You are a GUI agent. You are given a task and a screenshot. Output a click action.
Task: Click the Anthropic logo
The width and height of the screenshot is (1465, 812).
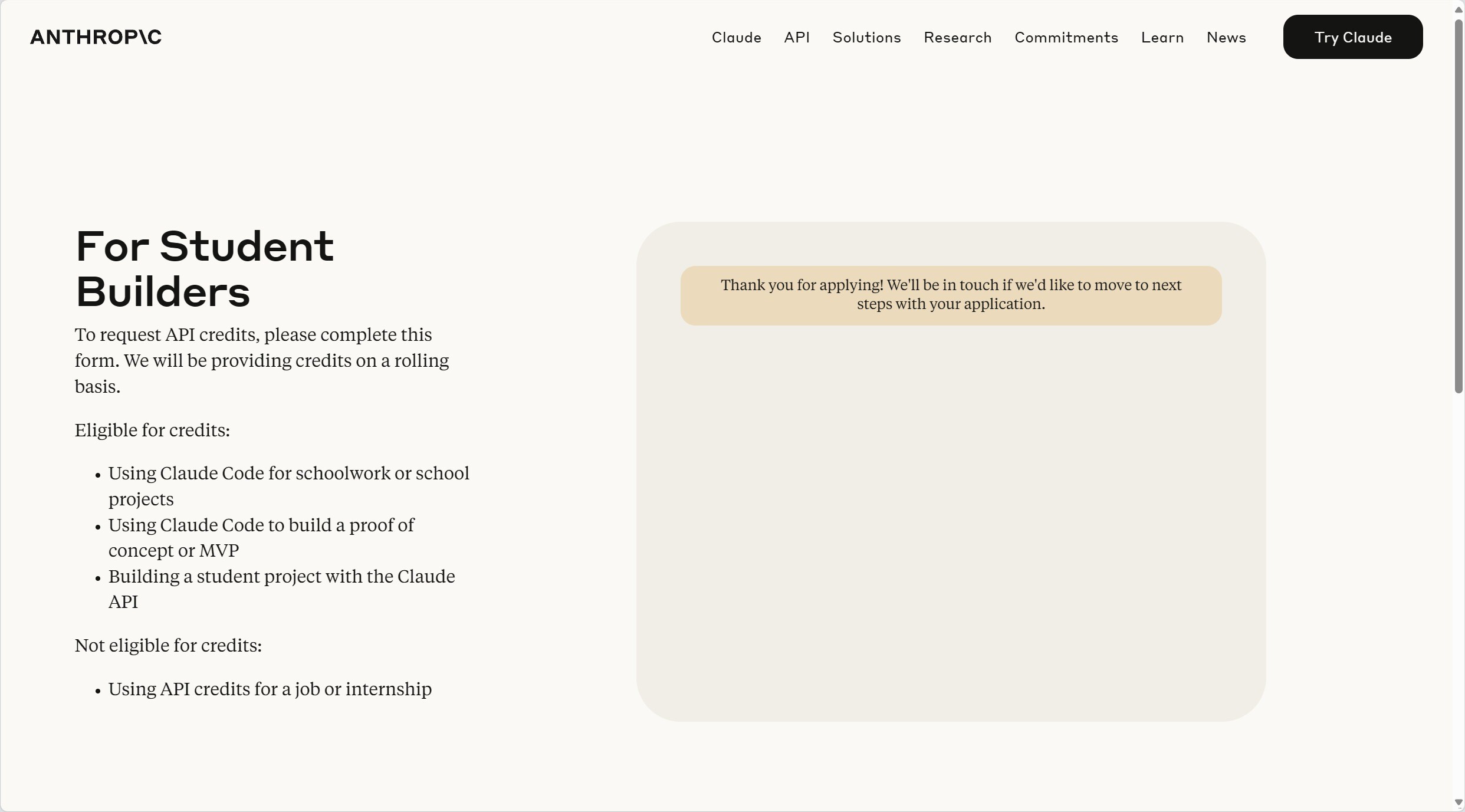[96, 37]
